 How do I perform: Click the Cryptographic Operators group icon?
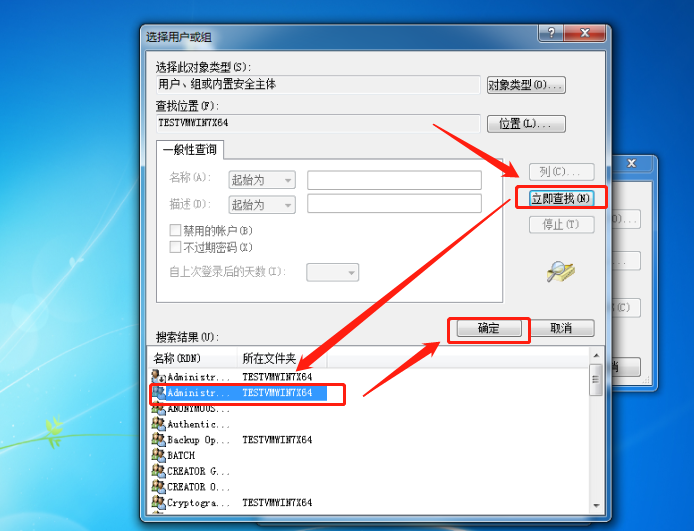tap(158, 502)
